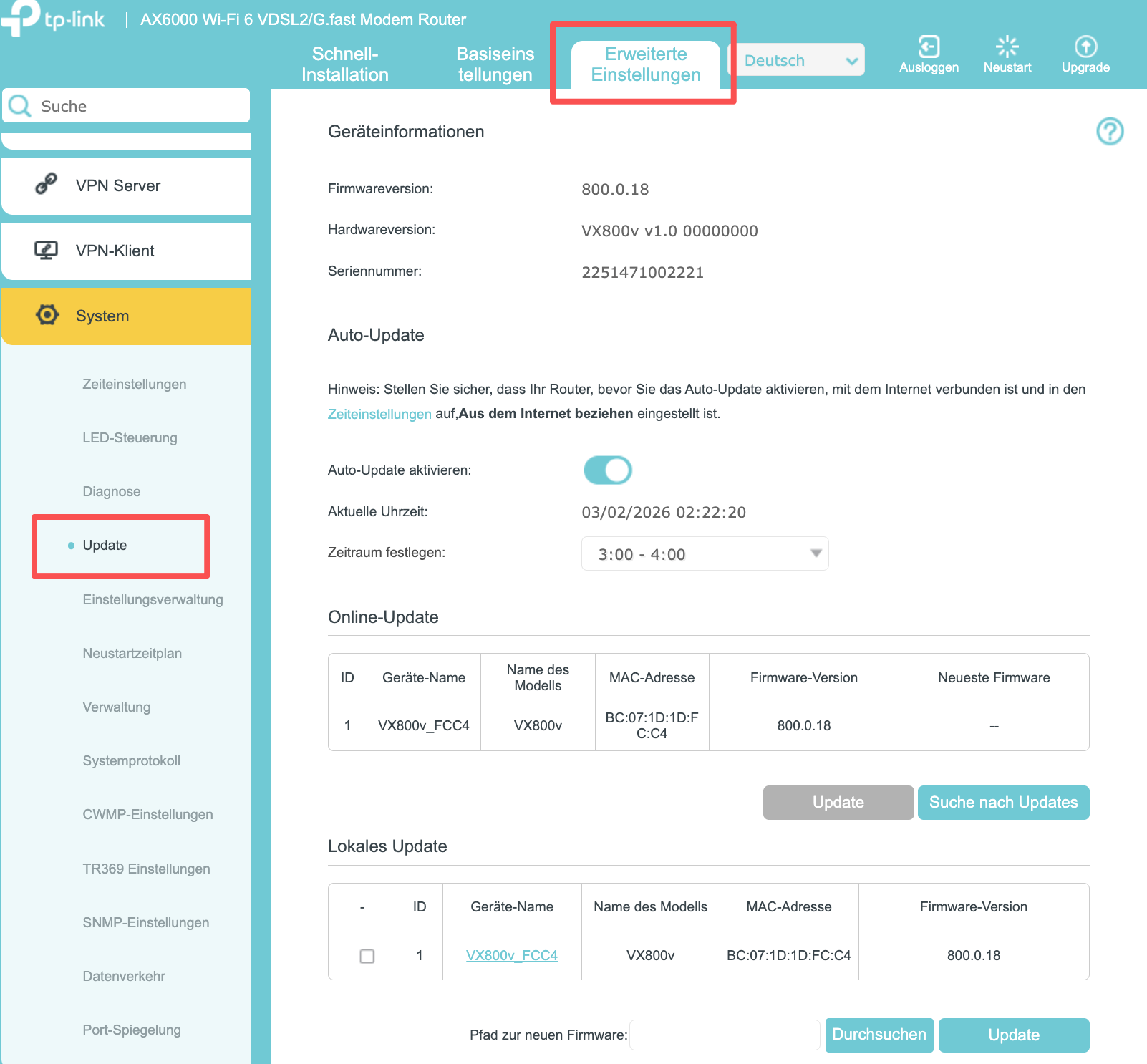This screenshot has height=1064, width=1147.
Task: Open Einstellungsverwaltung in the sidebar
Action: [x=153, y=599]
